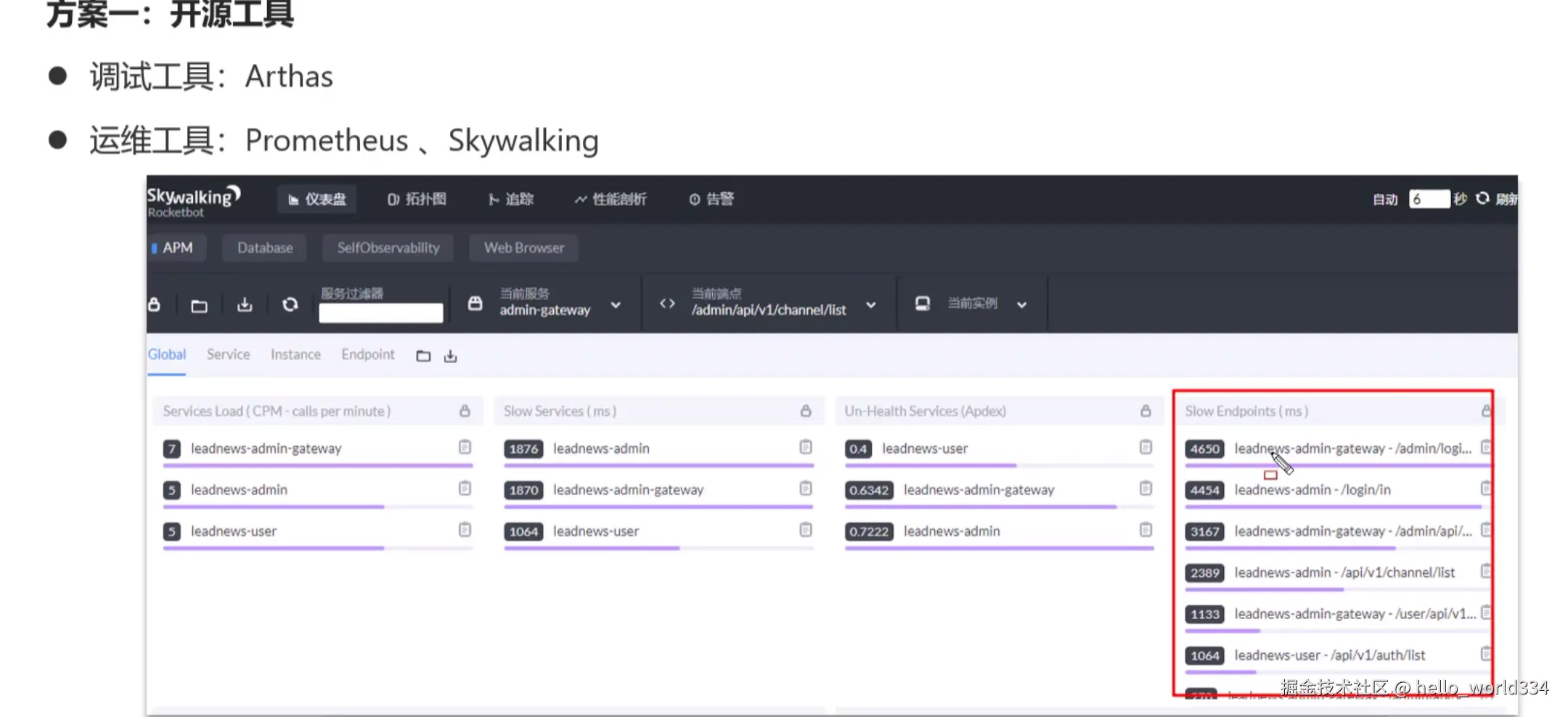
Task: Click the folder icon next to Endpoint tab
Action: (423, 356)
